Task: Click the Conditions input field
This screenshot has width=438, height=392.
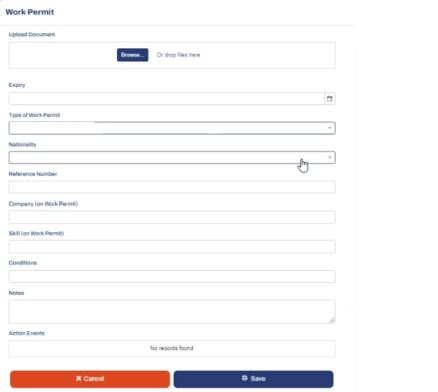Action: (172, 276)
